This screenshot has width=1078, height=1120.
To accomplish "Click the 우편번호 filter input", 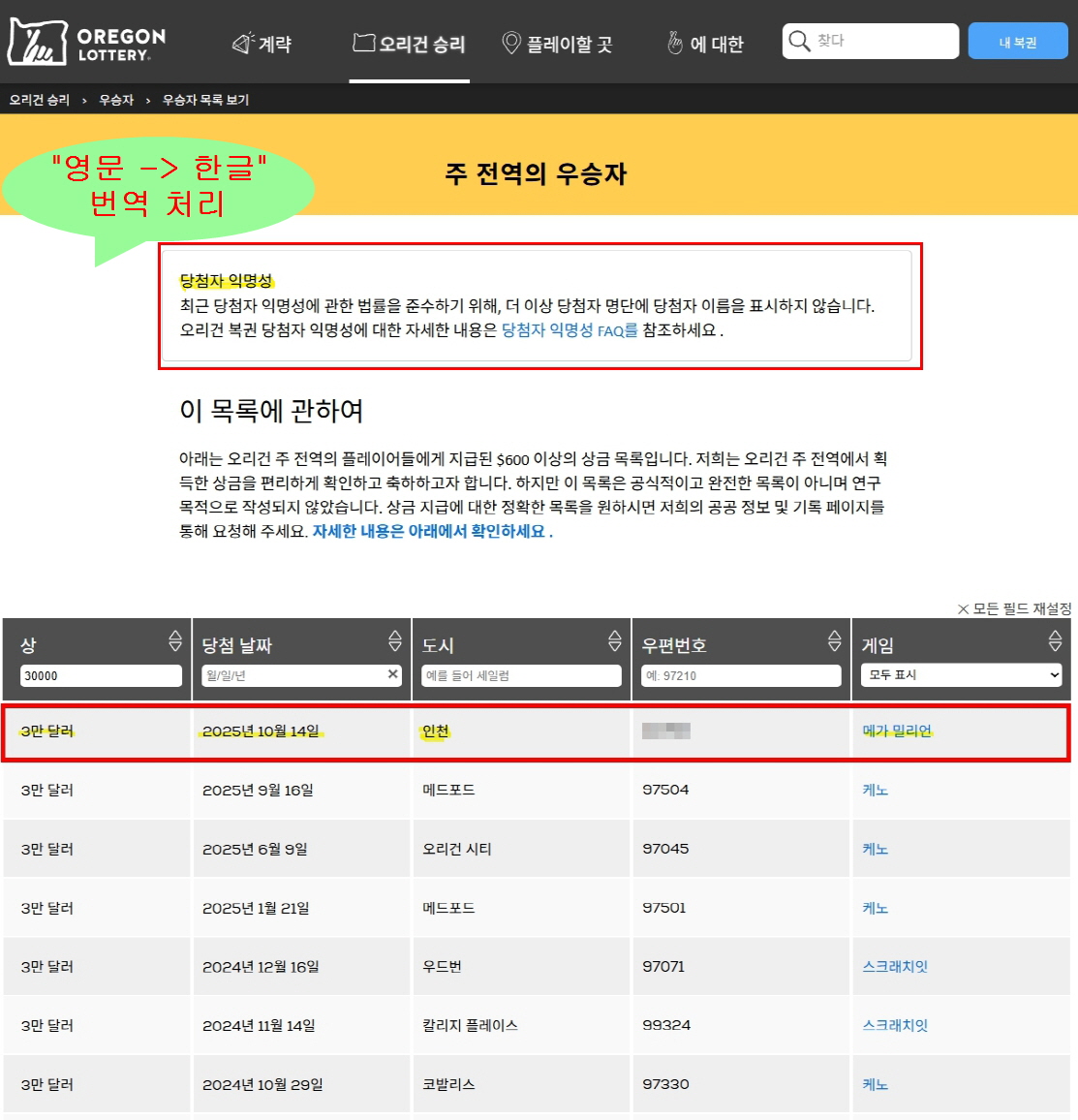I will pyautogui.click(x=740, y=675).
